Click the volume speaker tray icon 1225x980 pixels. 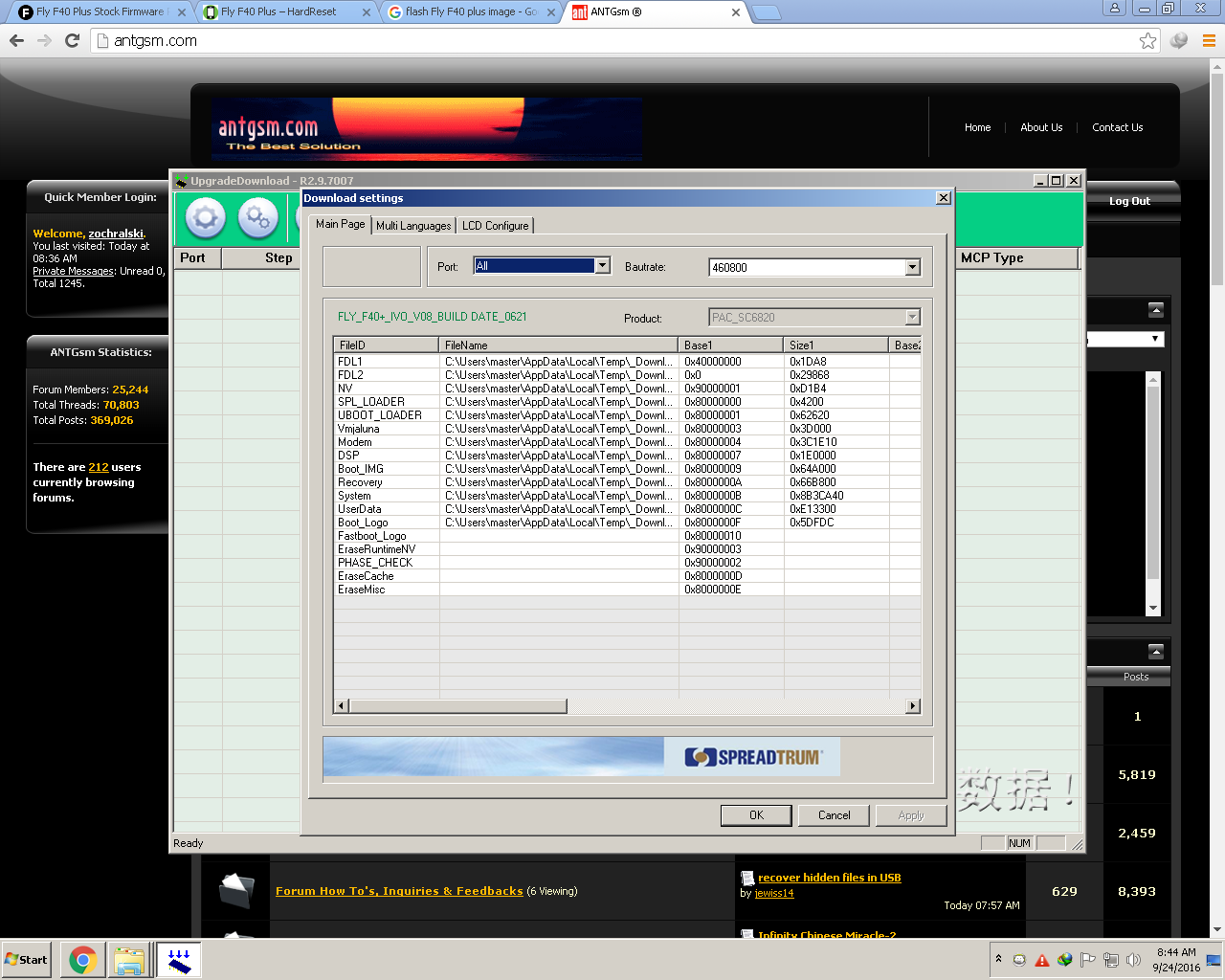(x=1133, y=960)
